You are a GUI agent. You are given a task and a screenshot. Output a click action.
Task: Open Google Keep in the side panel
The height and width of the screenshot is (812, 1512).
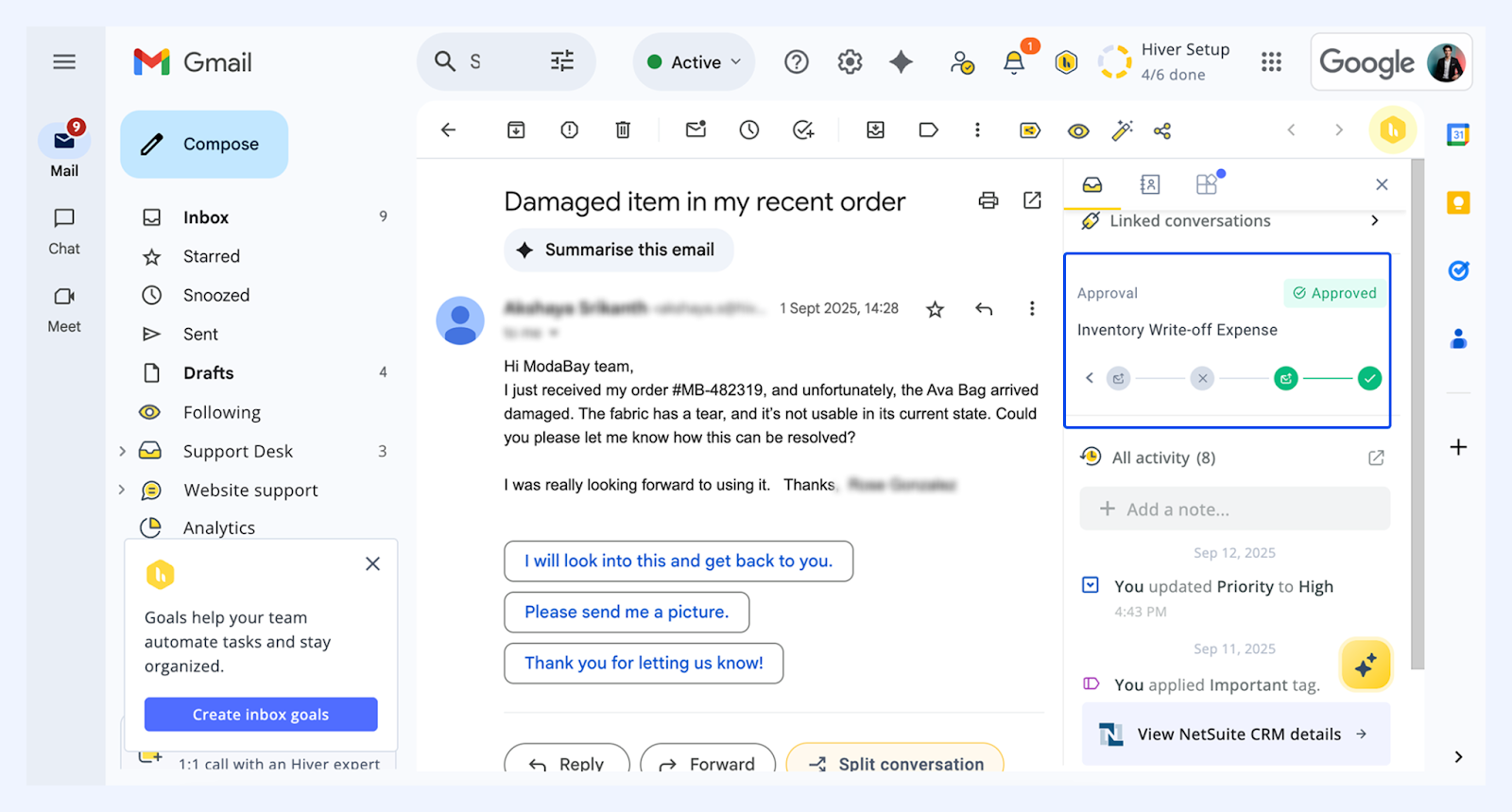point(1458,203)
